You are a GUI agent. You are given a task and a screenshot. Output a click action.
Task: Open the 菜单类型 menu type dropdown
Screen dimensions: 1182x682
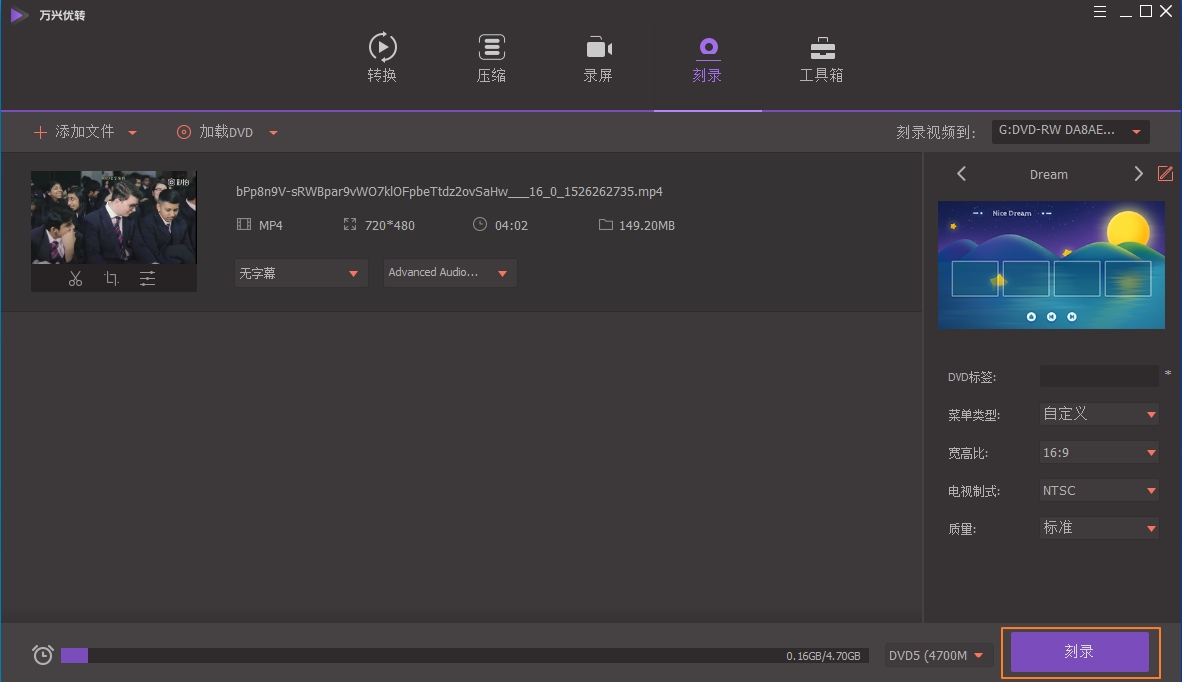tap(1098, 414)
